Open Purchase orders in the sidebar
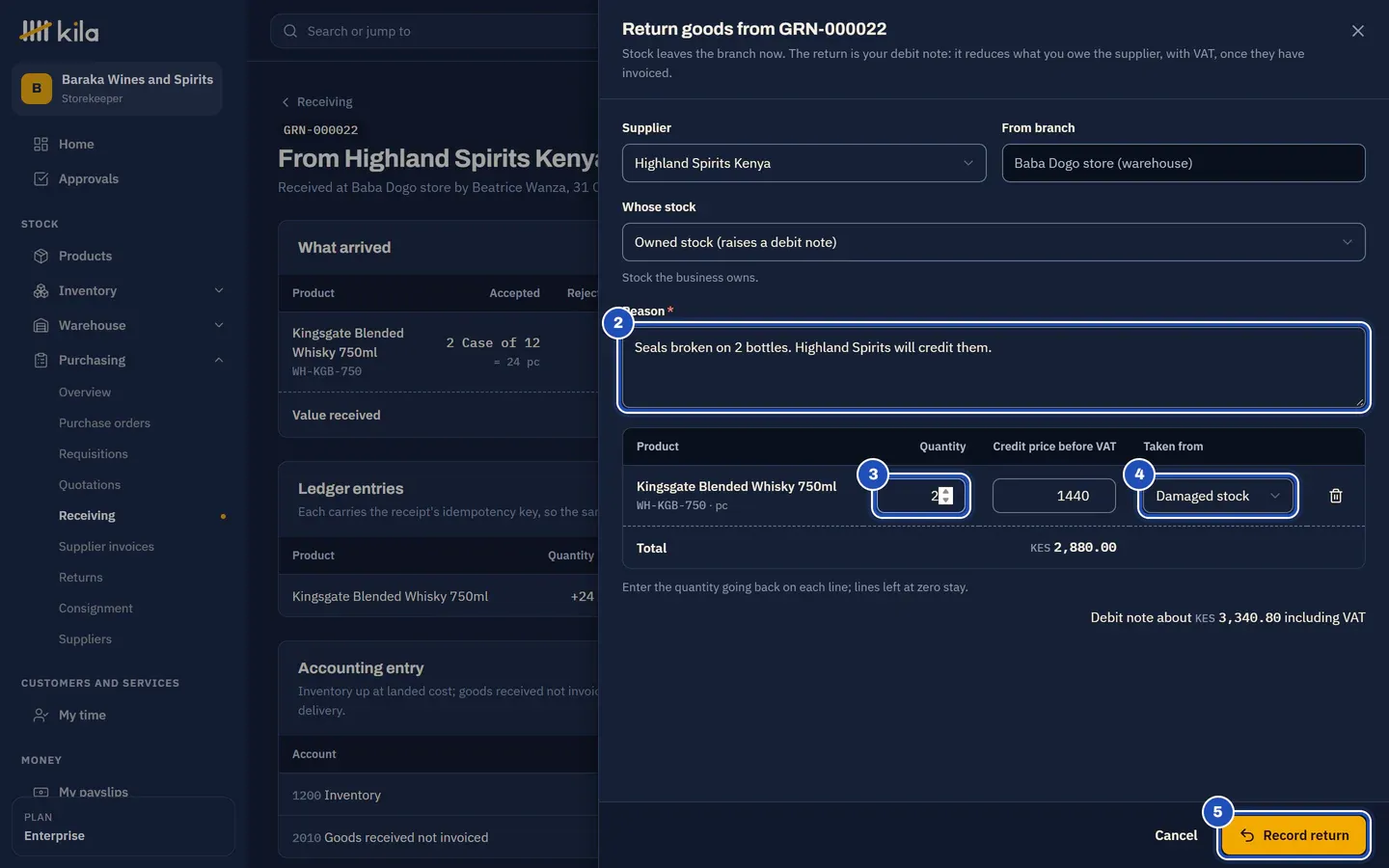Image resolution: width=1389 pixels, height=868 pixels. click(104, 422)
